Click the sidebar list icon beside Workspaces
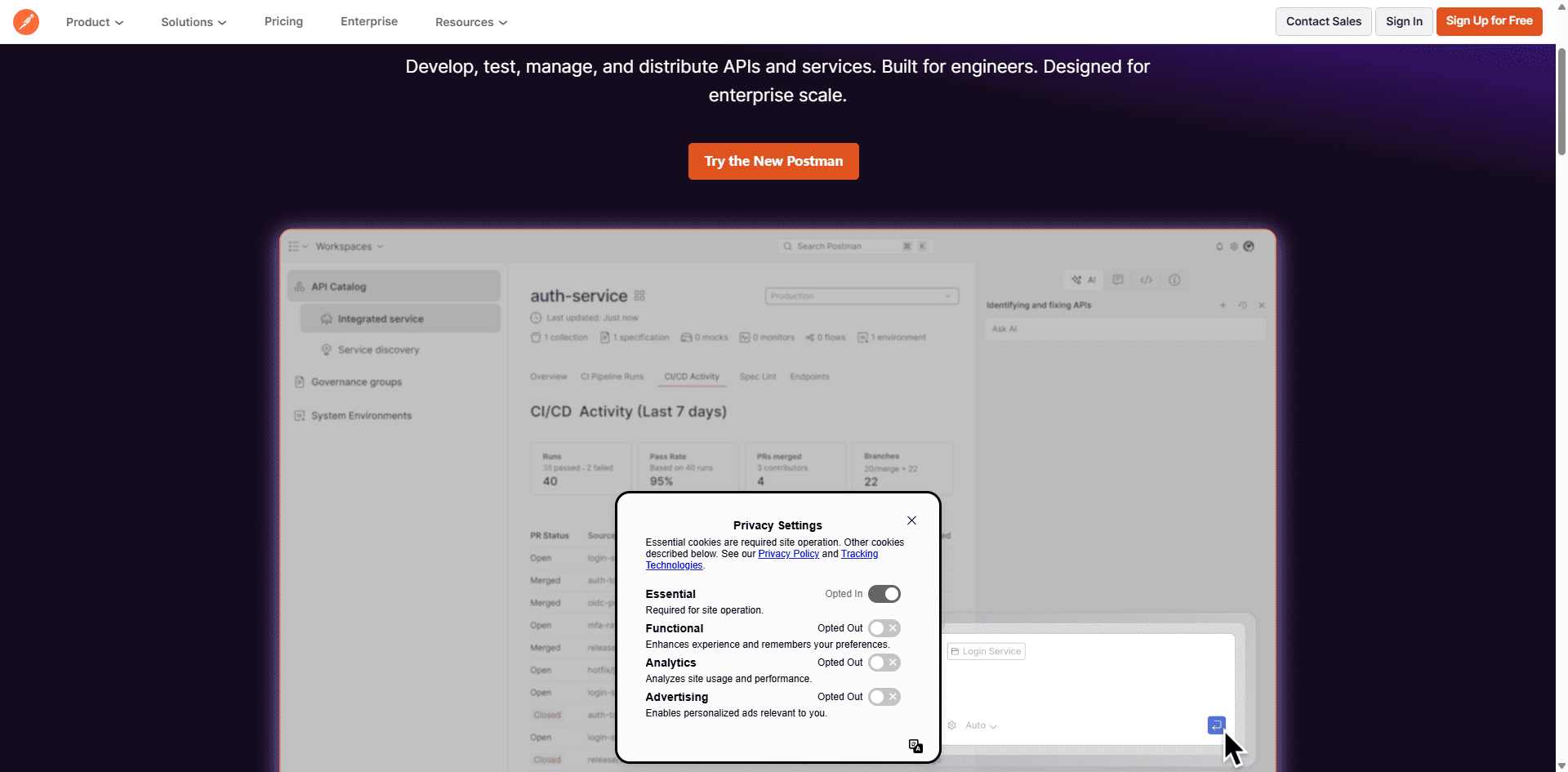Image resolution: width=1568 pixels, height=772 pixels. [294, 246]
